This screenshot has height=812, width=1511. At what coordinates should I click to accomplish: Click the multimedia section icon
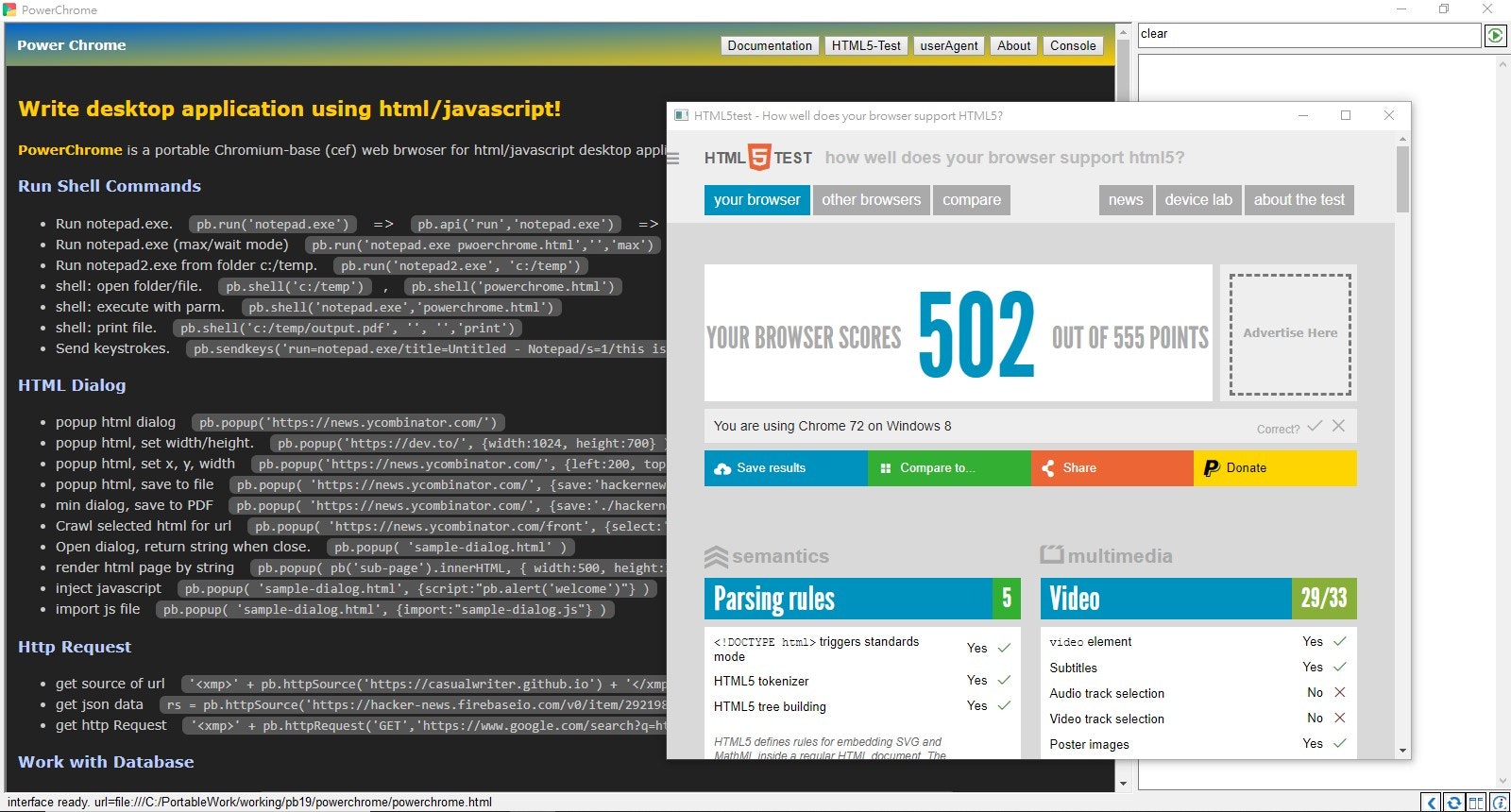[1052, 554]
